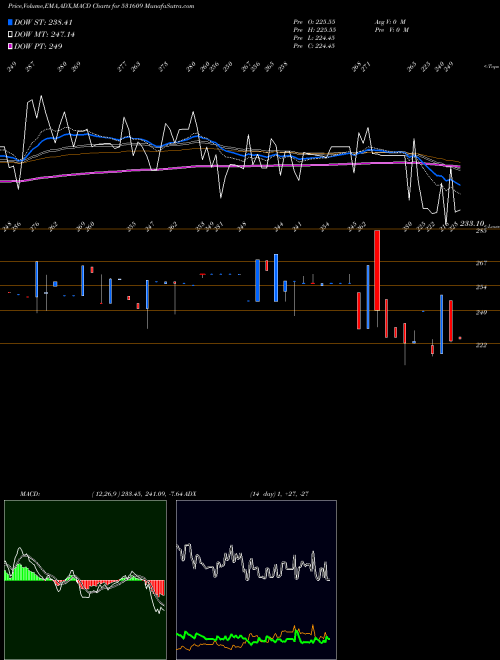Click the green ADX line in the indicator panel
Viewport: 500px width, 660px height.
253,639
